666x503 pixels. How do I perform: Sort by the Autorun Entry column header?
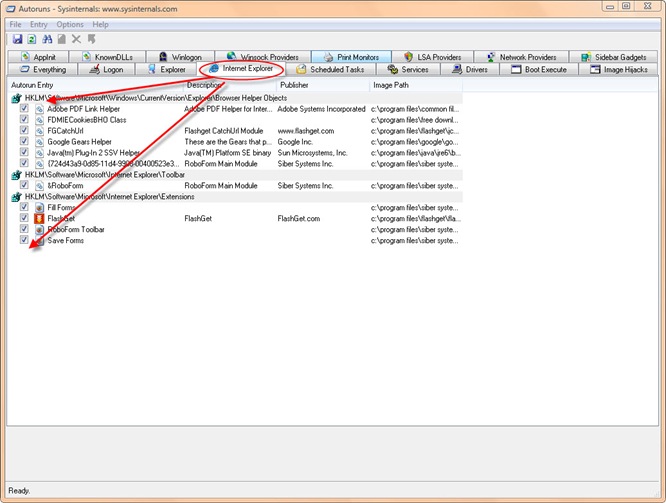96,85
